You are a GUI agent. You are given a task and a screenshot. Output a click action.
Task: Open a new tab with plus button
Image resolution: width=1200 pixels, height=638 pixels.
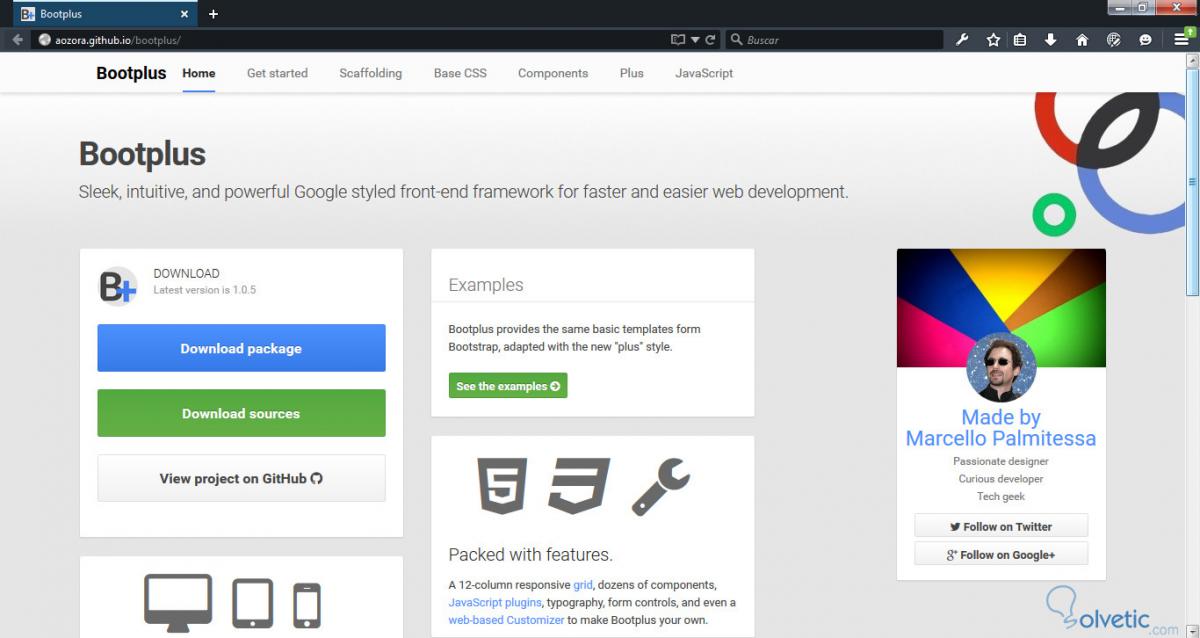213,14
